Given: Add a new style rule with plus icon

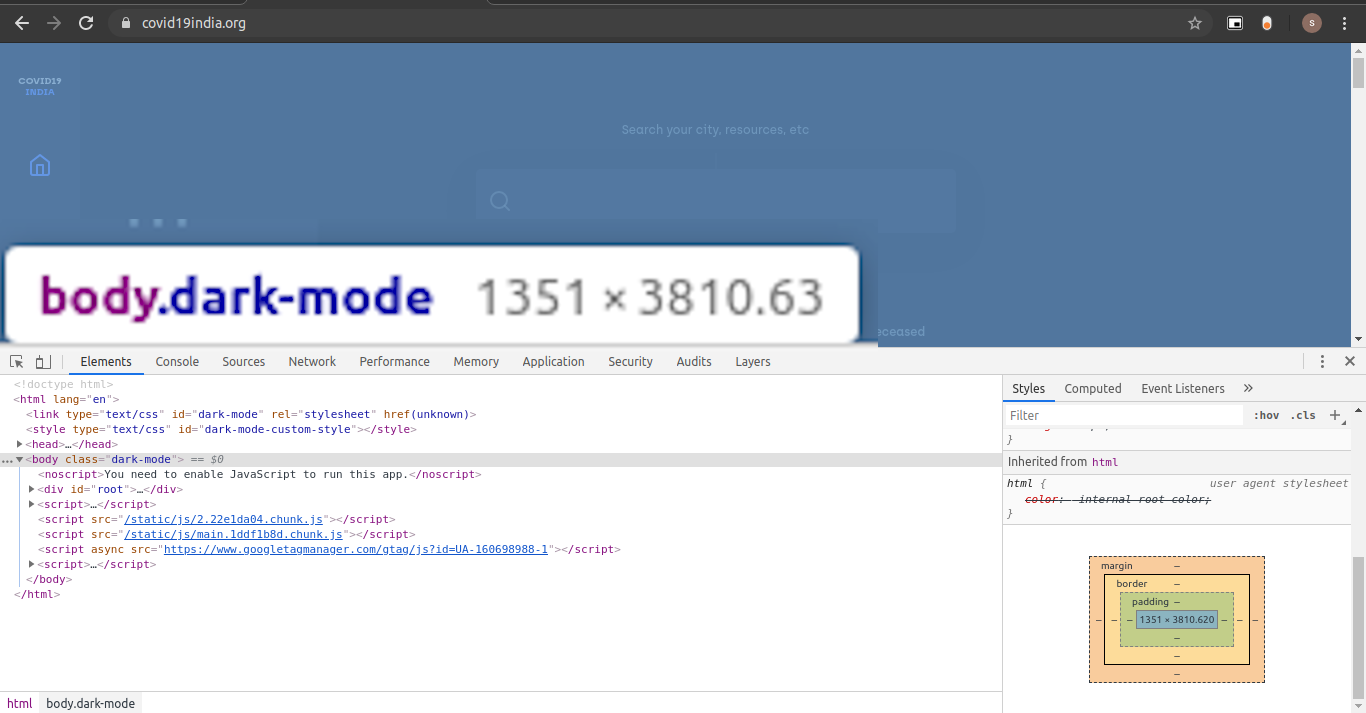Looking at the screenshot, I should (x=1334, y=415).
